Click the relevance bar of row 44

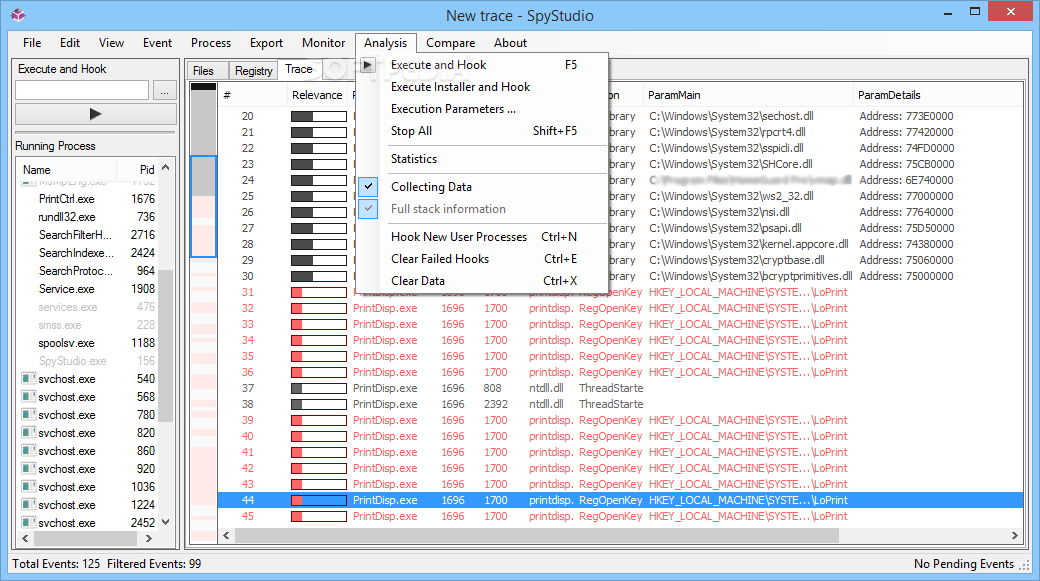point(319,500)
